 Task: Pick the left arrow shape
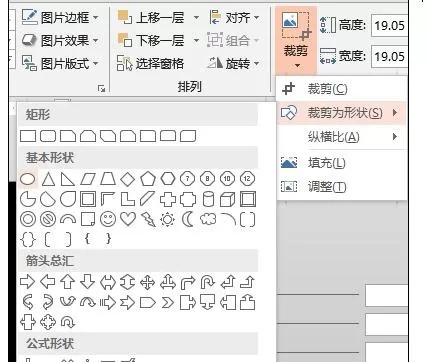[48, 282]
